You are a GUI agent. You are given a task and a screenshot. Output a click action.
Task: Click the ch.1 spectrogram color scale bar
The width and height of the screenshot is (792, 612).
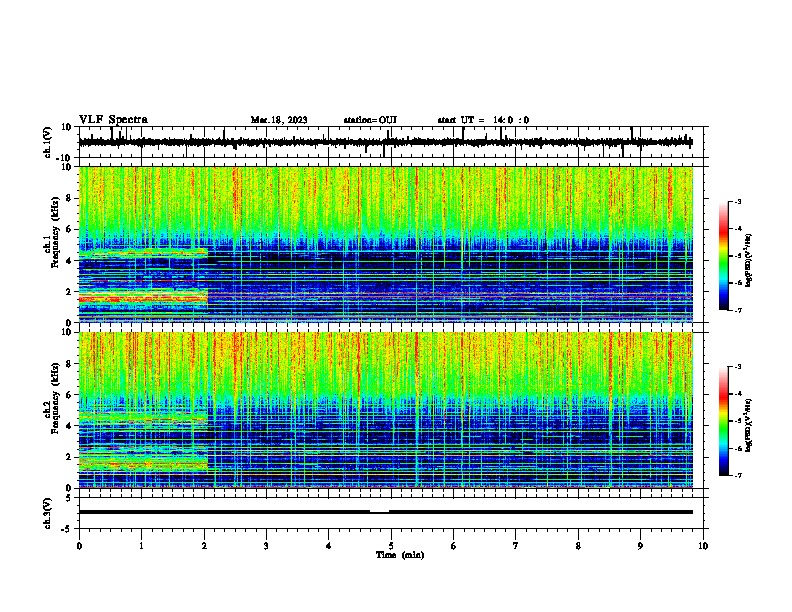click(724, 256)
